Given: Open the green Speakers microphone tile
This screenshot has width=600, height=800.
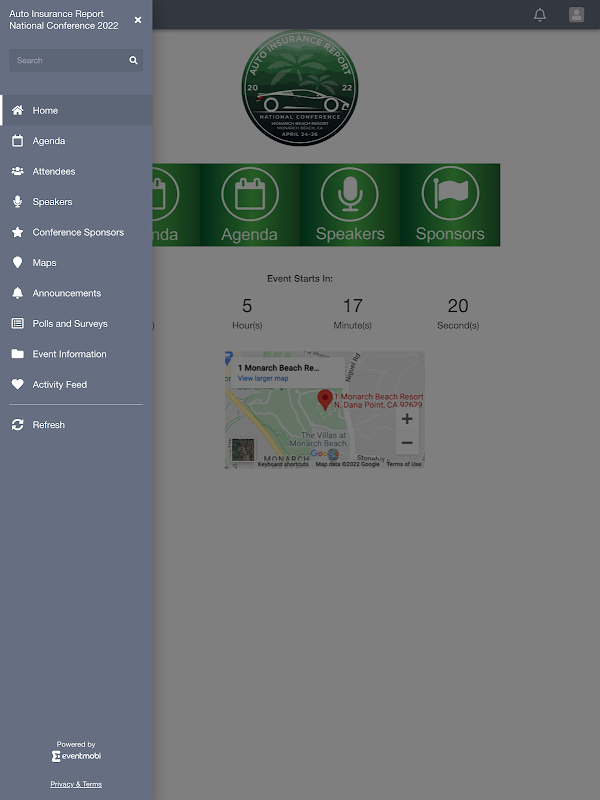Looking at the screenshot, I should point(350,205).
